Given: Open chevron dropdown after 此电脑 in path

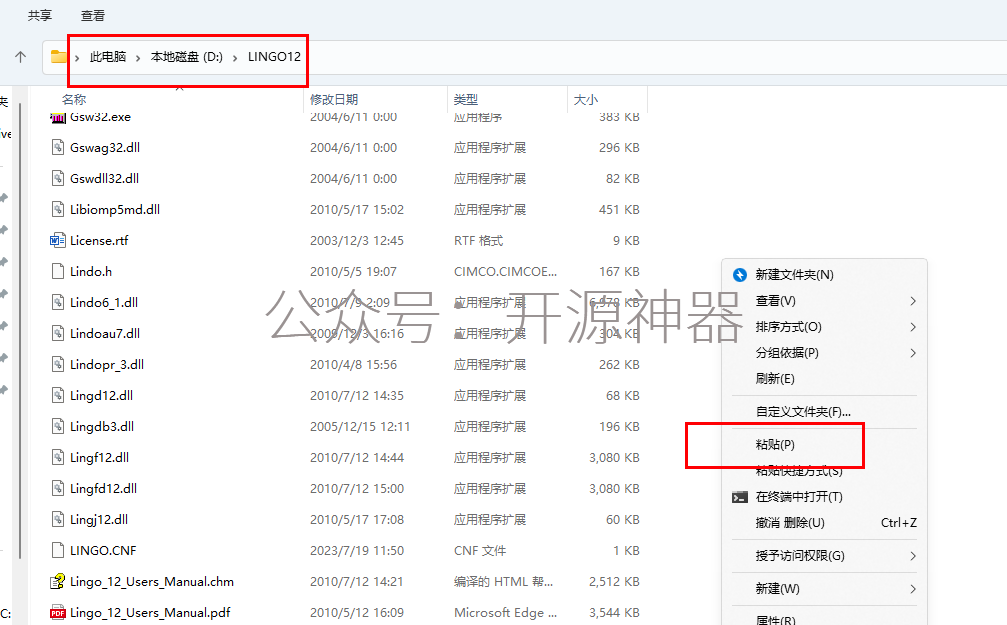Looking at the screenshot, I should point(138,58).
